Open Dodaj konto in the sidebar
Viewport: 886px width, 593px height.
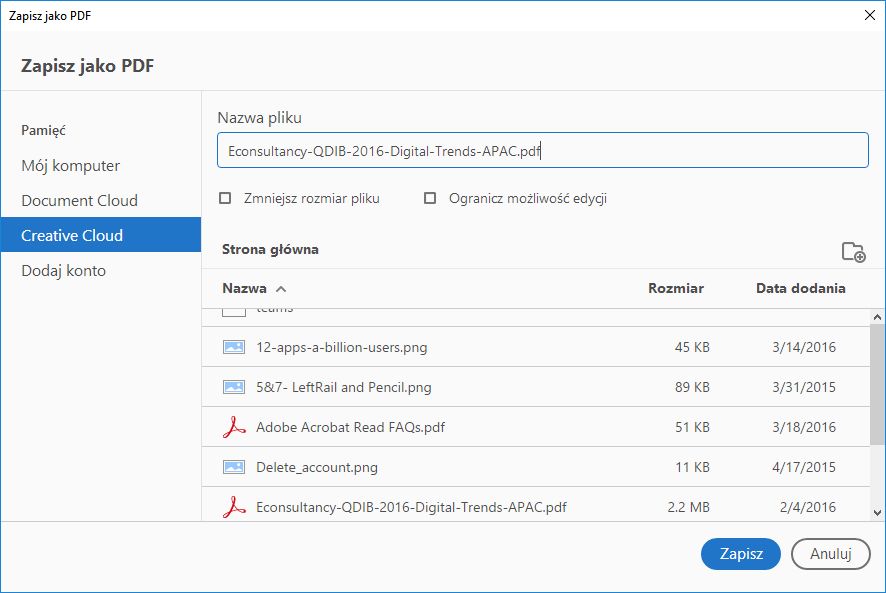tap(64, 271)
